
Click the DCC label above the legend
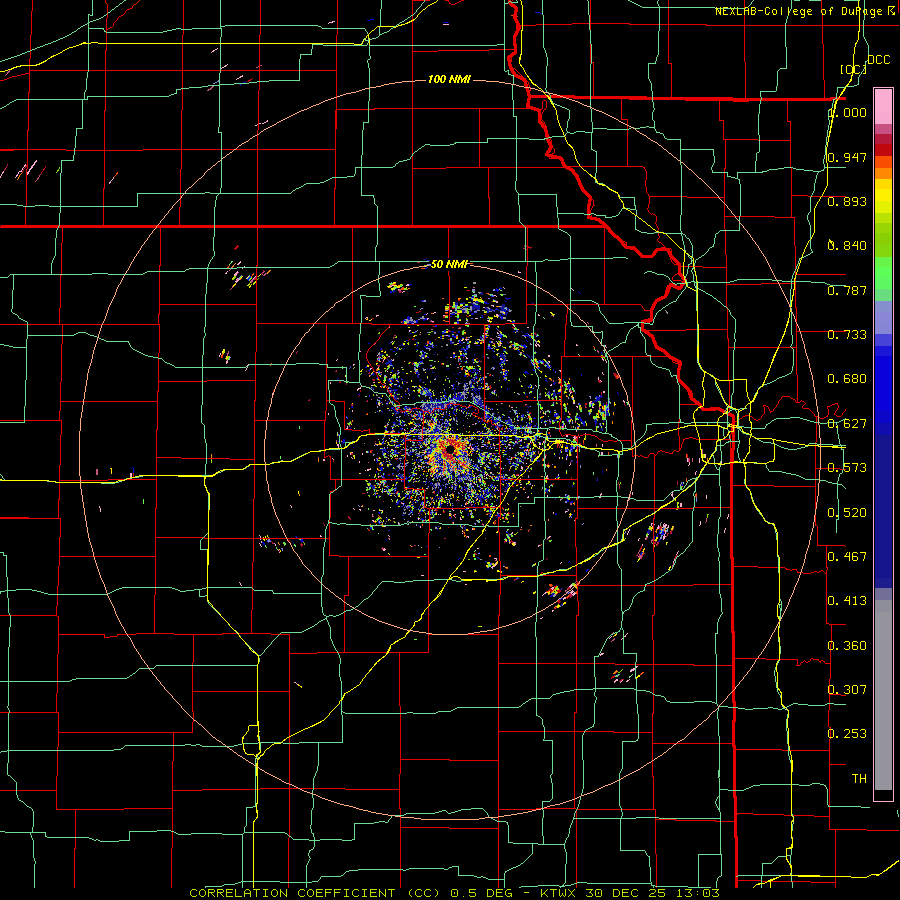(878, 60)
